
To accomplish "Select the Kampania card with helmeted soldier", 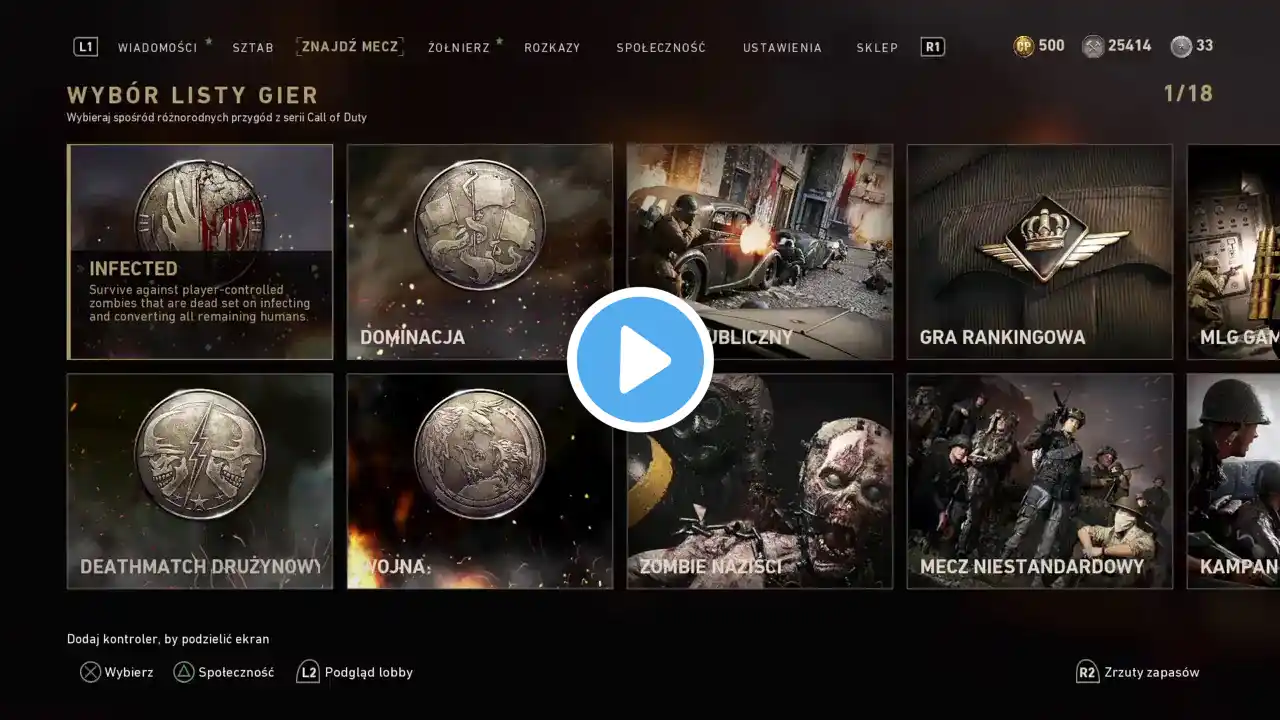I will coord(1233,481).
